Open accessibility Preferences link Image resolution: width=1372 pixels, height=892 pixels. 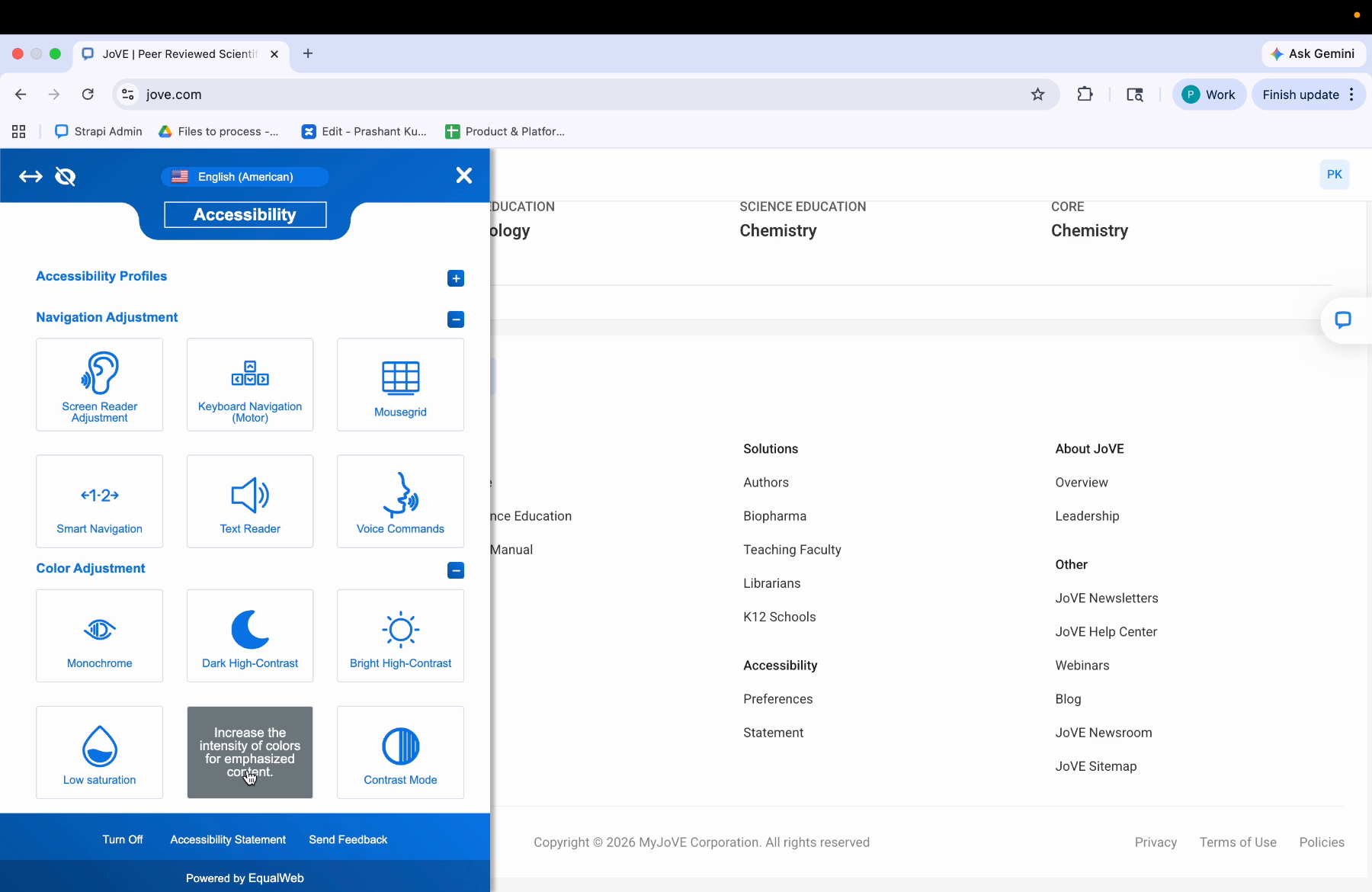[777, 699]
